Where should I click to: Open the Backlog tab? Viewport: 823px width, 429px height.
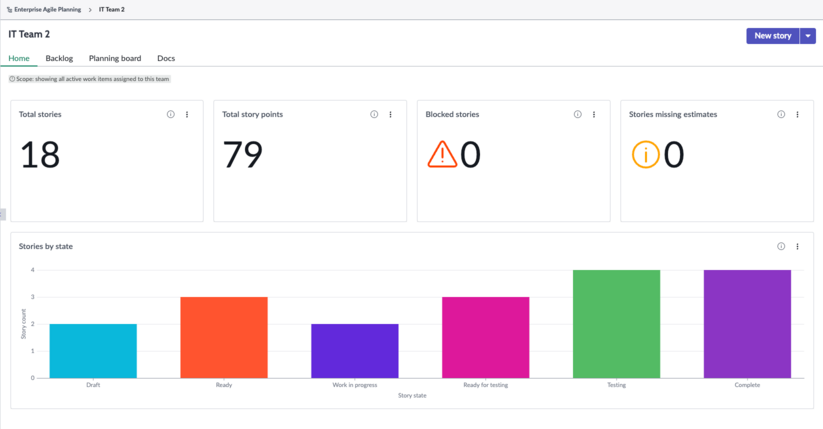(59, 58)
